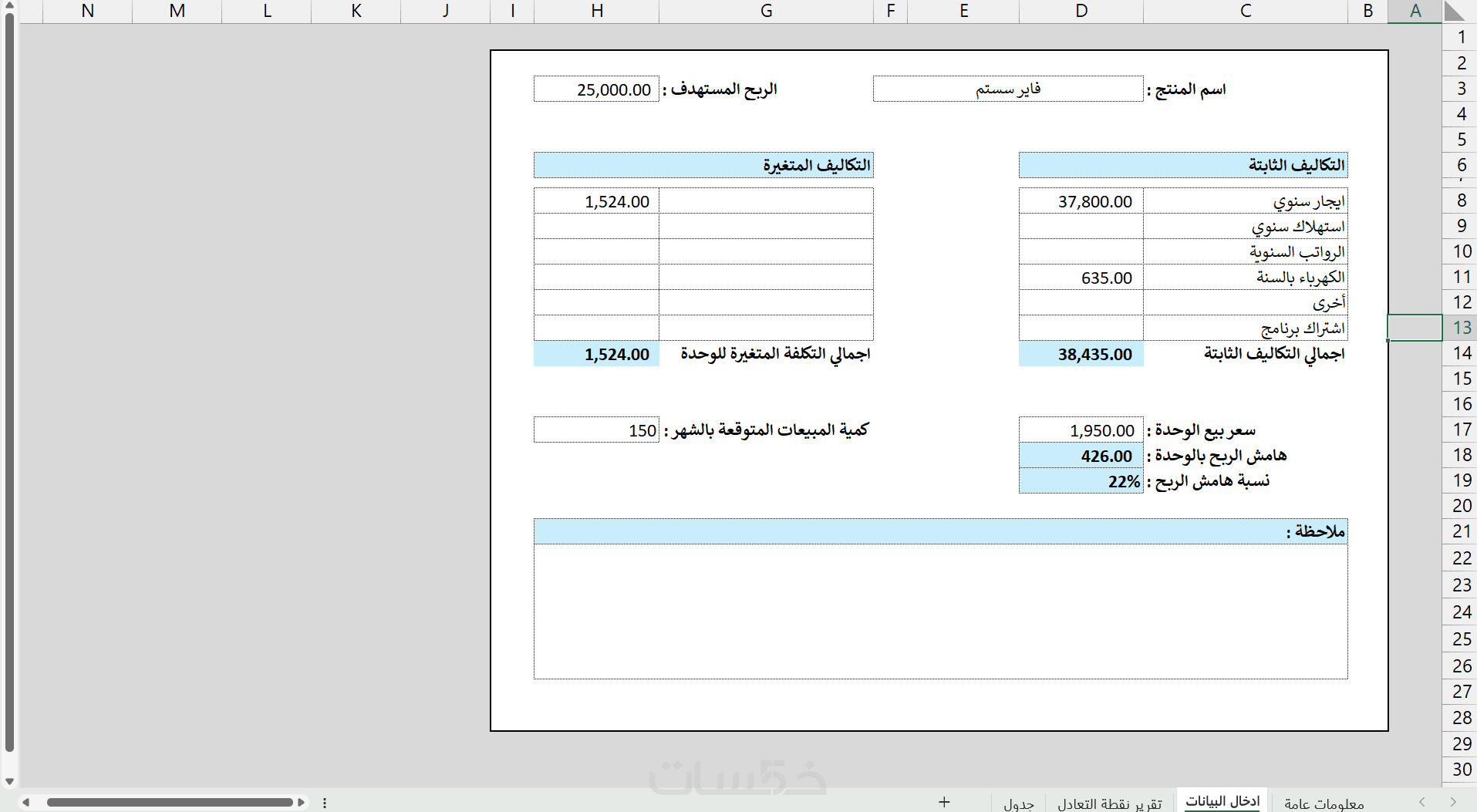Click the اجمالي التكلفة المتغيرة للوحدة label

click(775, 353)
